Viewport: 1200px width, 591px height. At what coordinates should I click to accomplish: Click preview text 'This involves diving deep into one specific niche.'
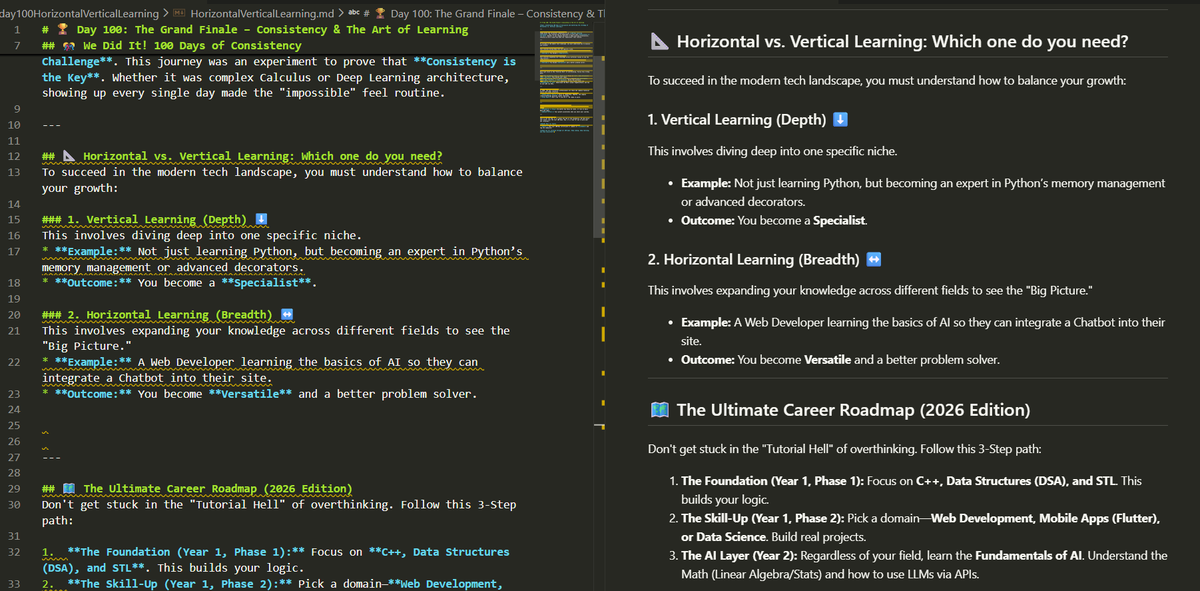tap(772, 151)
